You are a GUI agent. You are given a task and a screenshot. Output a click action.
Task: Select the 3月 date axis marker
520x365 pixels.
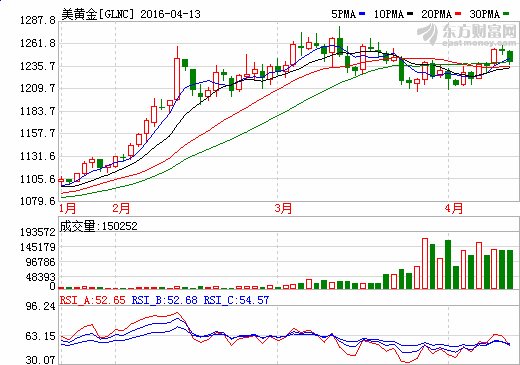(x=283, y=209)
